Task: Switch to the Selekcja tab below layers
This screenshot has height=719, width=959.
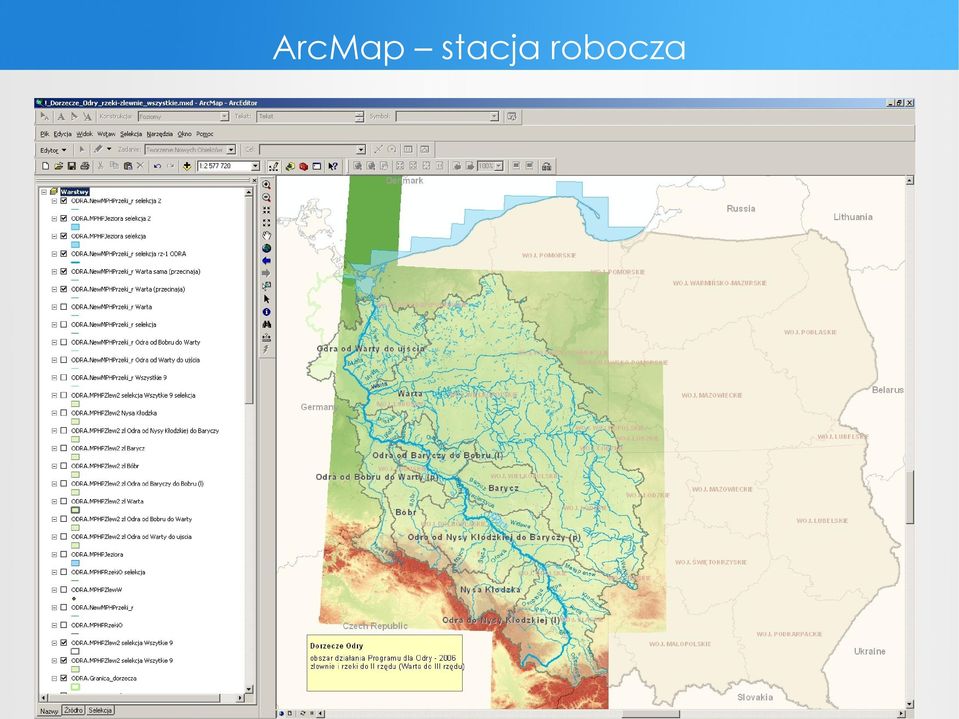Action: (x=100, y=710)
